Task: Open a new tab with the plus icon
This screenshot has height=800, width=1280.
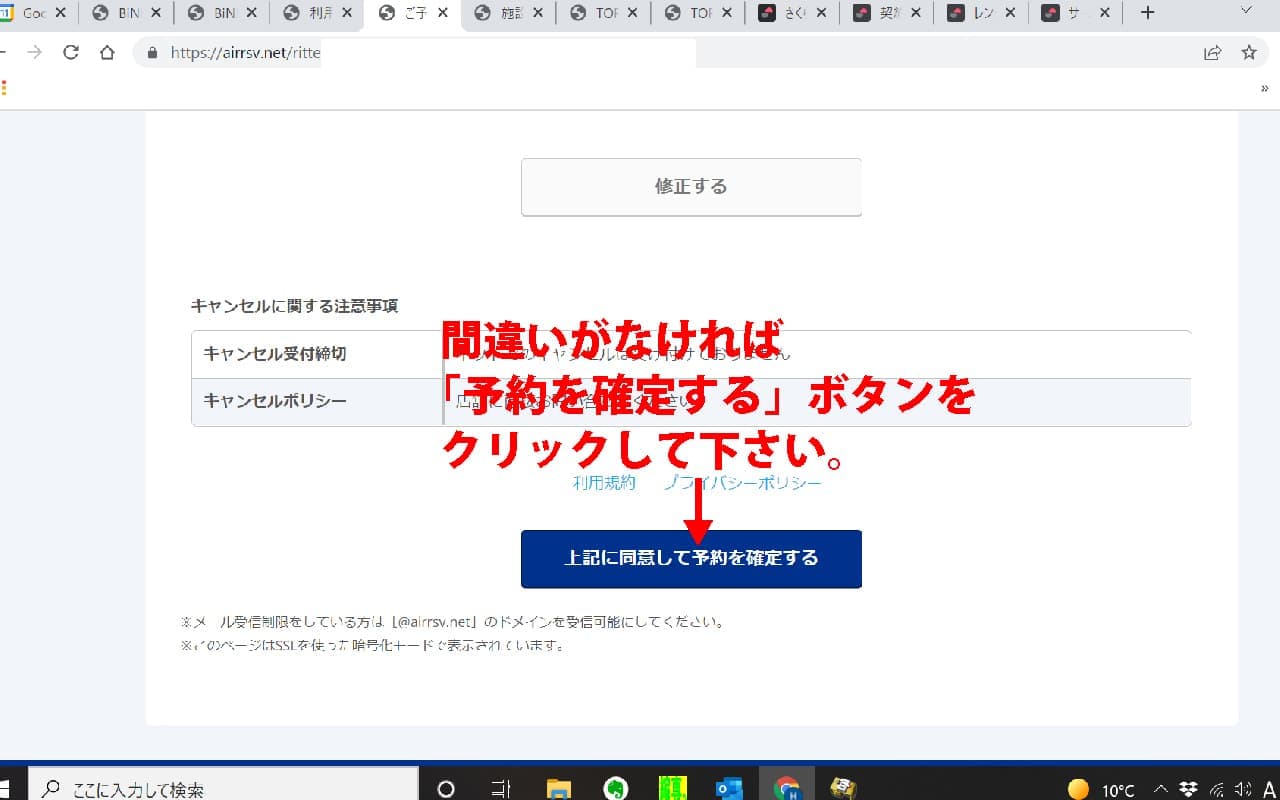Action: click(1147, 13)
